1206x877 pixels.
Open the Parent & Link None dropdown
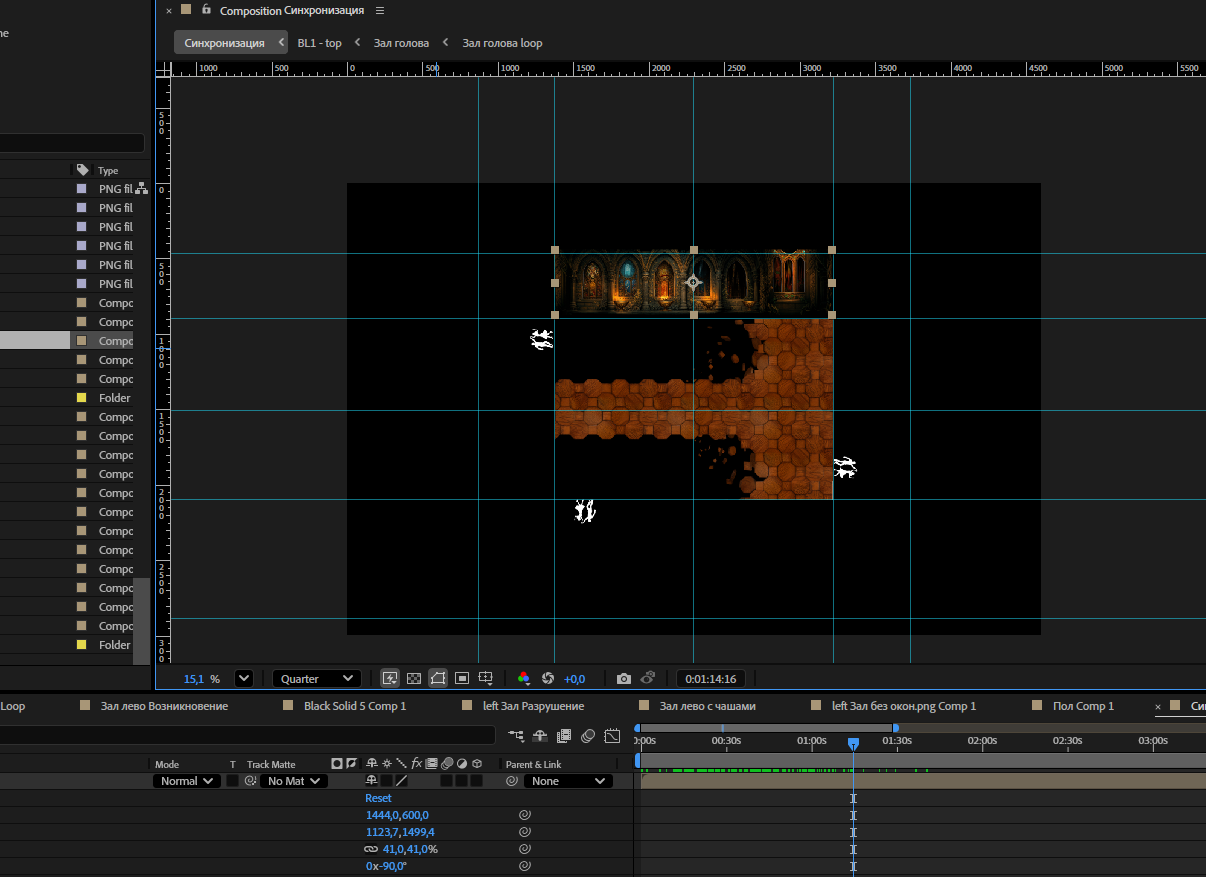568,781
